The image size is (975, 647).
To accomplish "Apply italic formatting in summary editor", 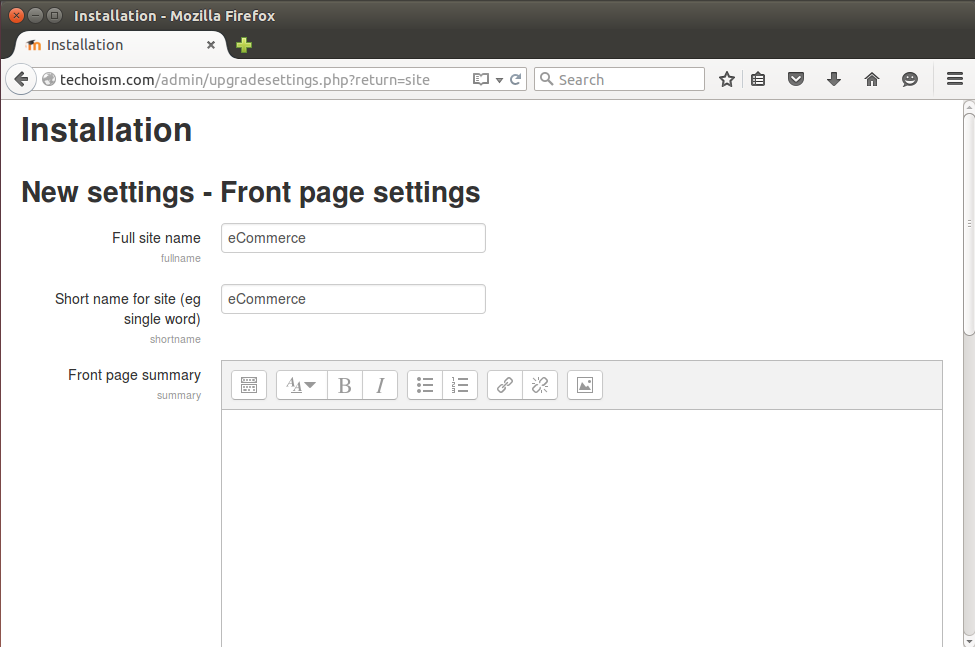I will pyautogui.click(x=380, y=385).
